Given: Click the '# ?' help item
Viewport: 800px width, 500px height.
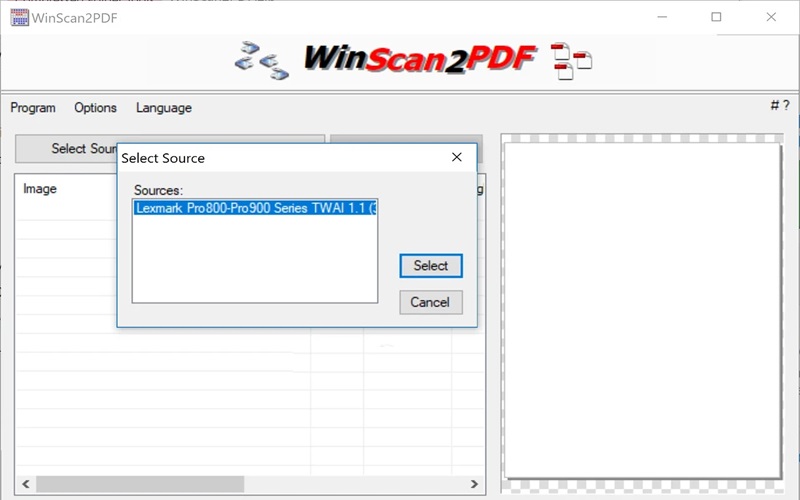Looking at the screenshot, I should [x=780, y=105].
